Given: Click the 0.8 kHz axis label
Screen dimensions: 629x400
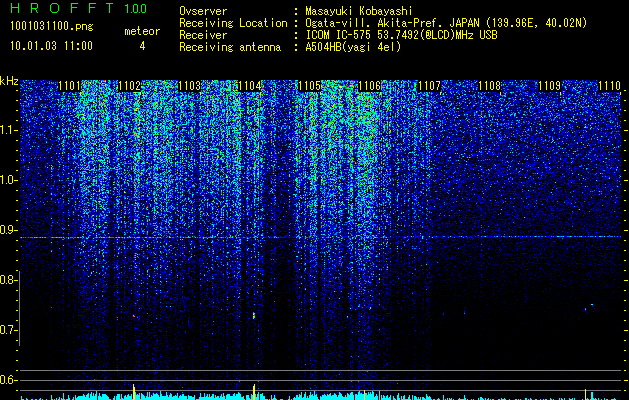Looking at the screenshot, I should (x=8, y=280).
